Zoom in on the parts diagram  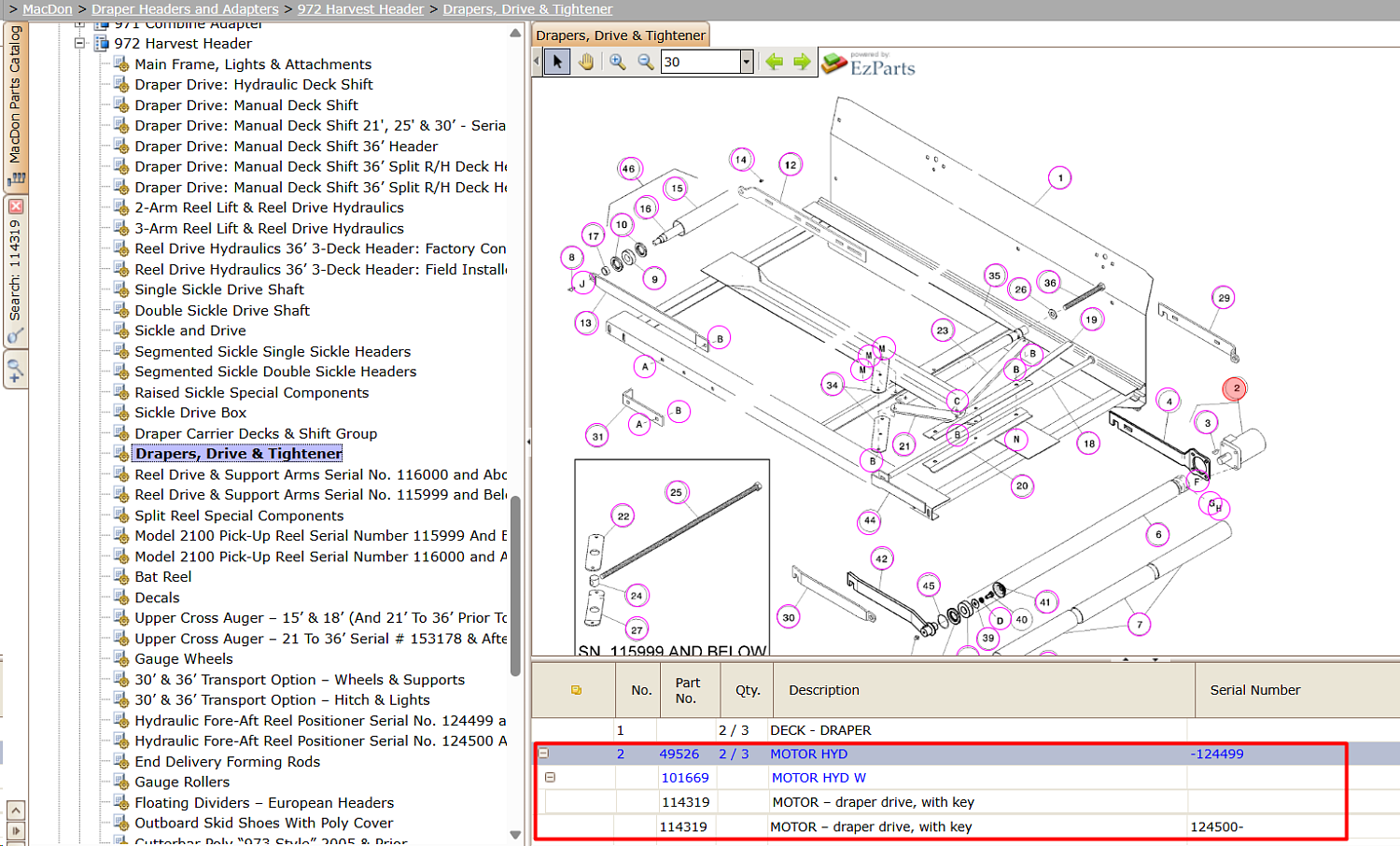(x=618, y=62)
